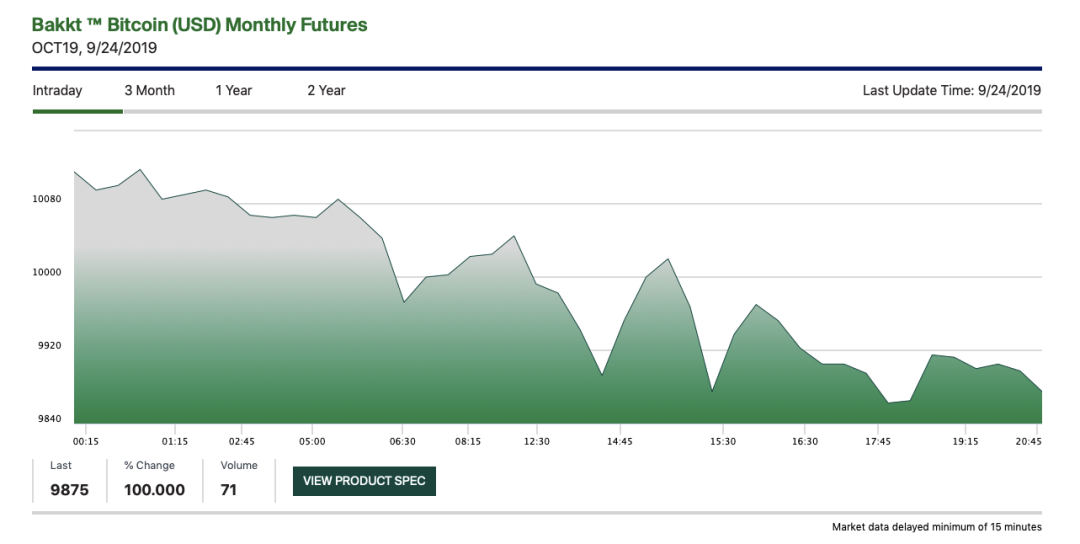Screen dimensions: 1080x544
Task: Click the % Change value 100.000
Action: tap(154, 490)
